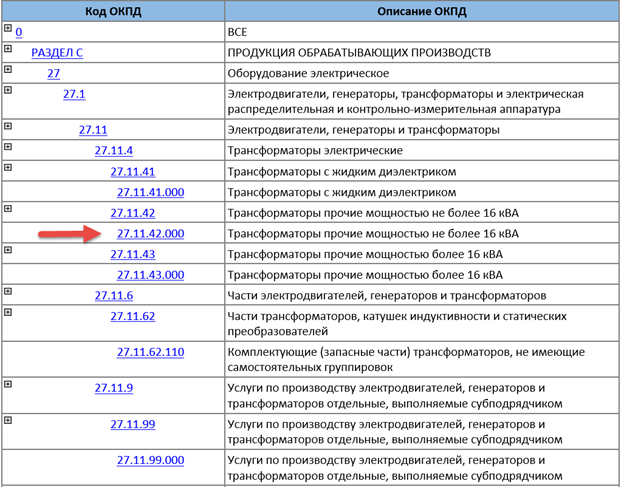Select the Трансформаторы электрические description
624x487 pixels.
coord(422,151)
